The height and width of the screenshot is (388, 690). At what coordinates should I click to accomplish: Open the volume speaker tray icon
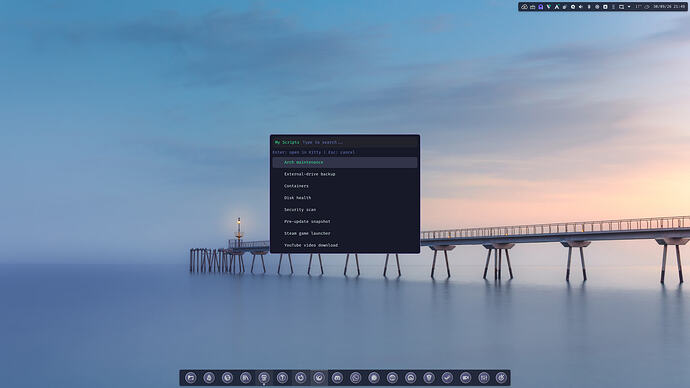pyautogui.click(x=581, y=7)
